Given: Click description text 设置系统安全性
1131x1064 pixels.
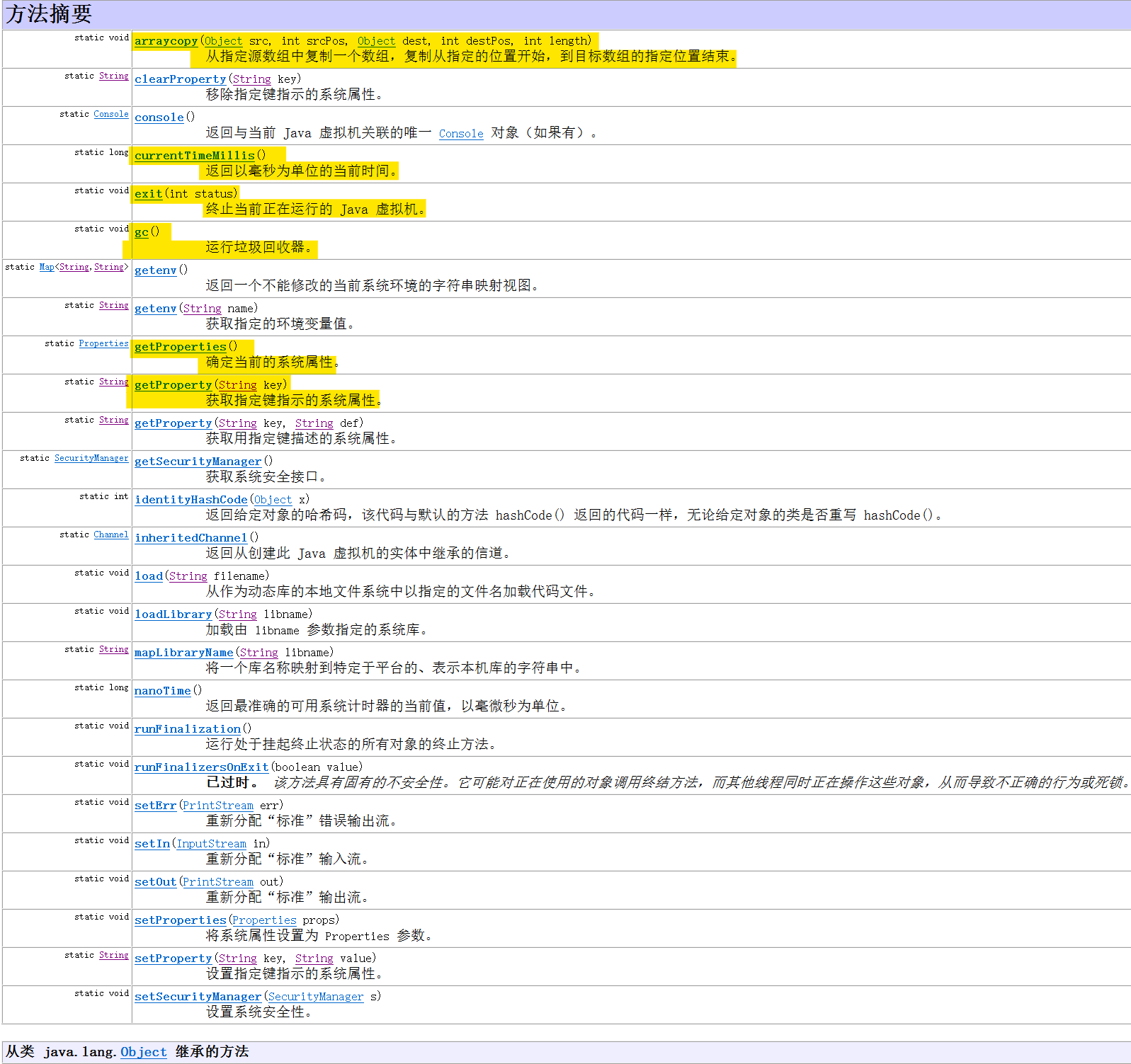Looking at the screenshot, I should tap(258, 1012).
